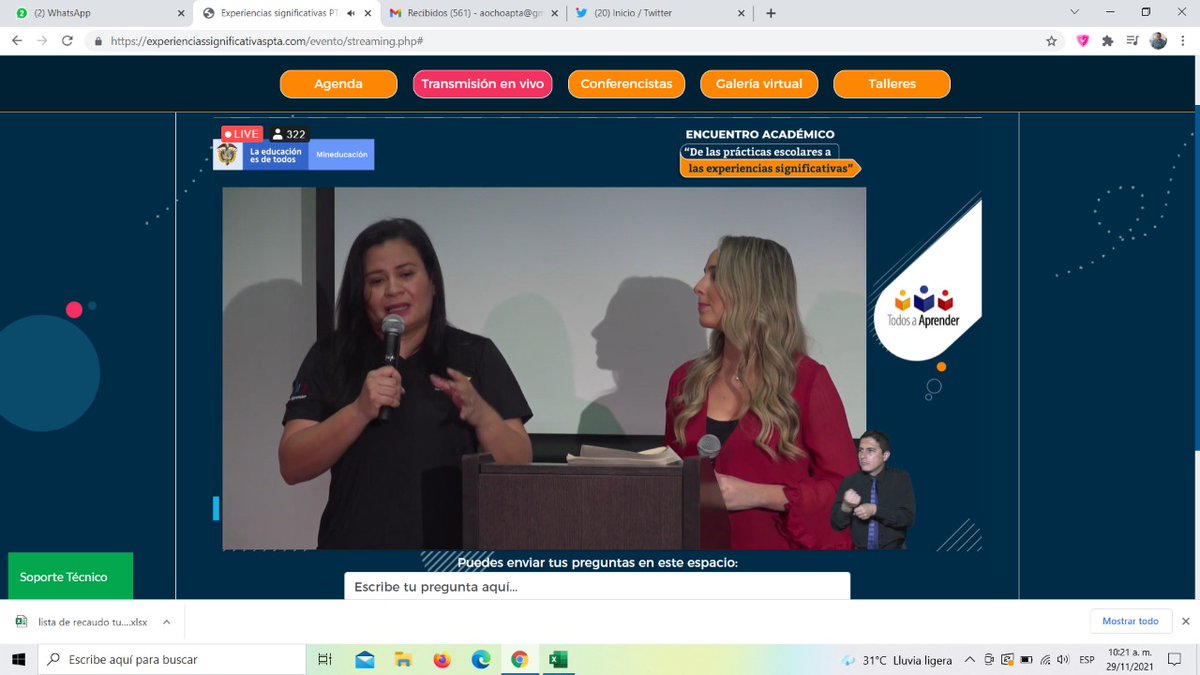Open the Windows Start menu
The width and height of the screenshot is (1200, 675).
pos(19,659)
